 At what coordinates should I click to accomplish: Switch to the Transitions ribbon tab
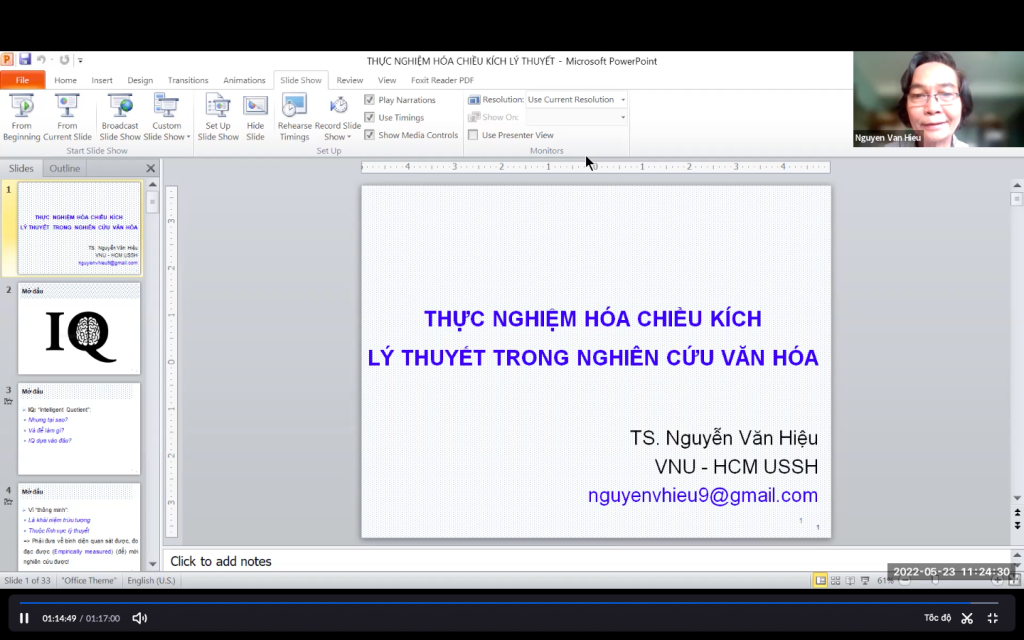click(x=188, y=80)
